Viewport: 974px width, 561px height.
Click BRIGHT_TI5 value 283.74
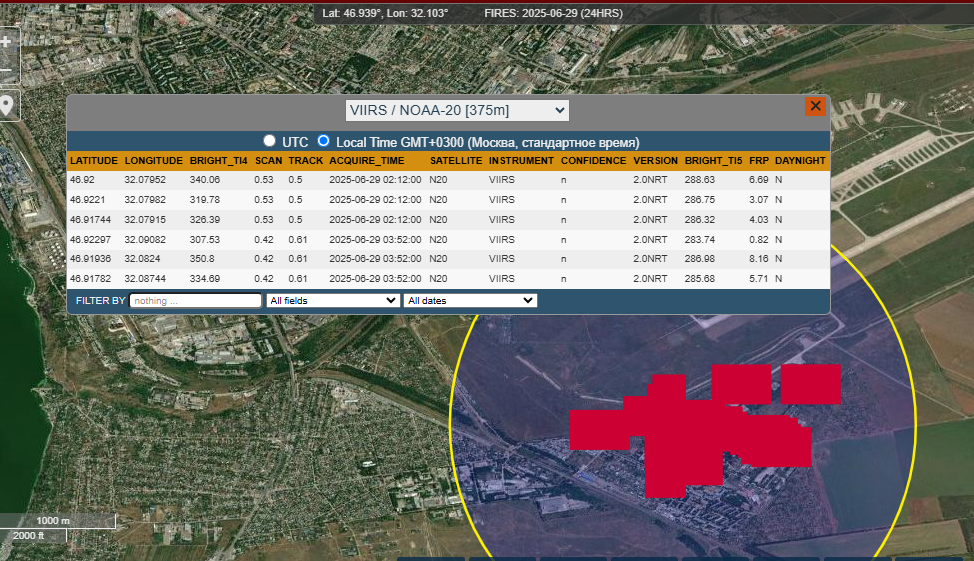[x=699, y=239]
